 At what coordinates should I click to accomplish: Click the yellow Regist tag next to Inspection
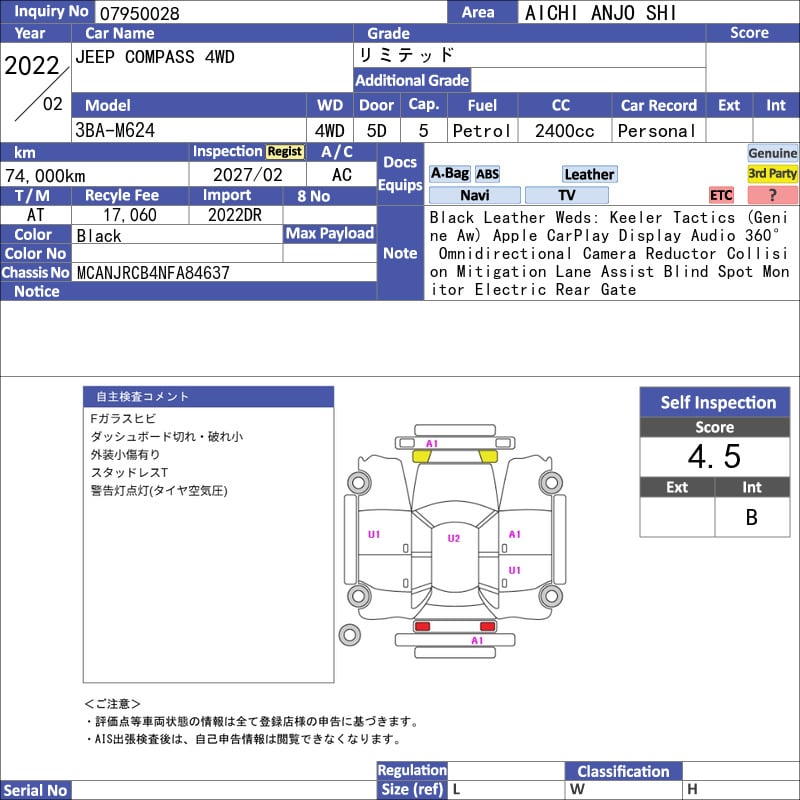click(284, 152)
